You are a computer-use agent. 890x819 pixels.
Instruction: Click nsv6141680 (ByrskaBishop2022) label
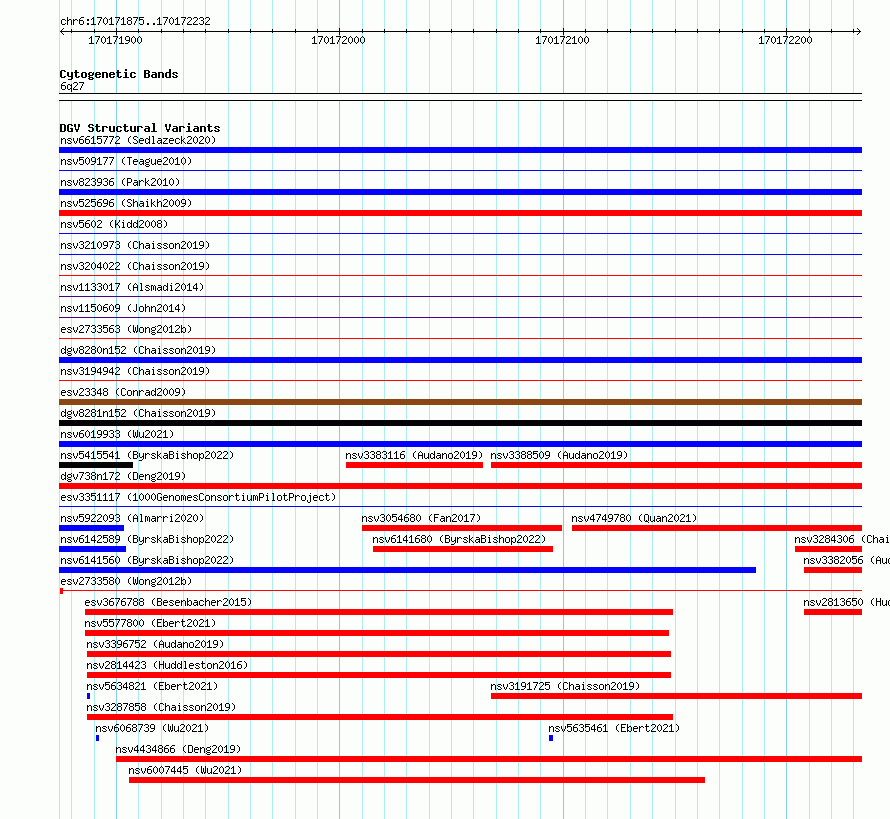tap(459, 539)
